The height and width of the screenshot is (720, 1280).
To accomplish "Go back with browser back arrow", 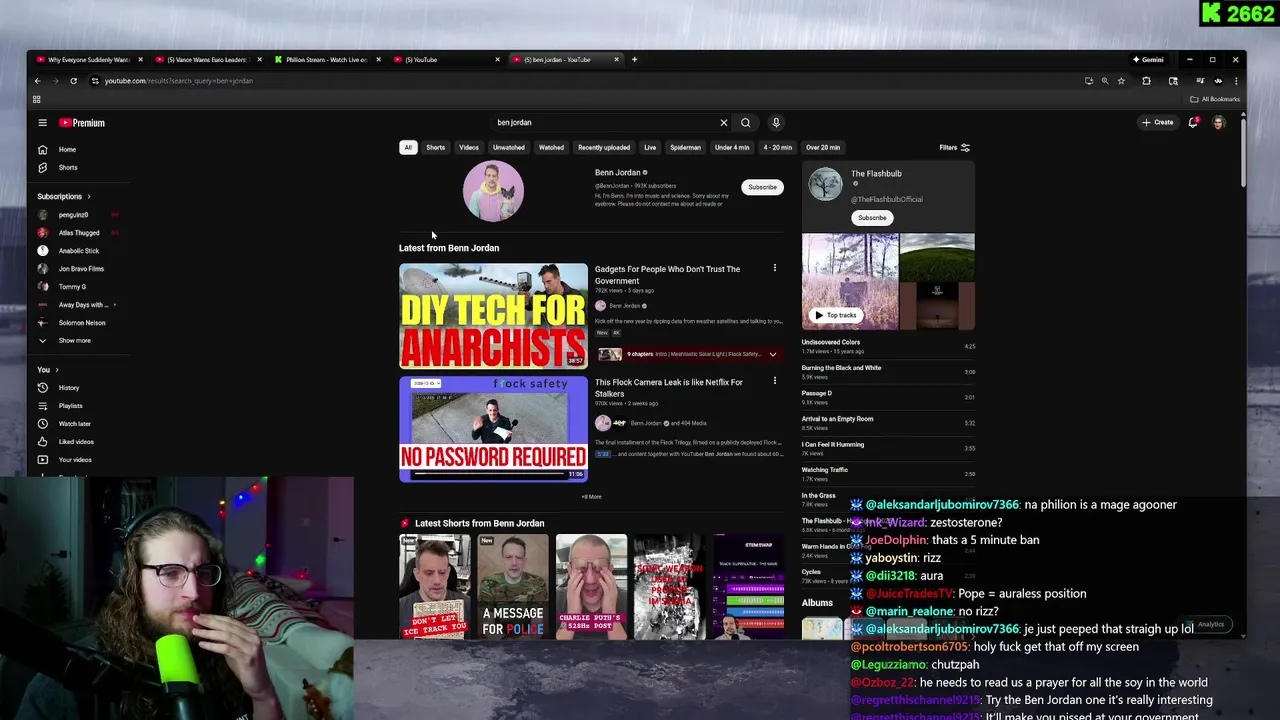I will (38, 81).
